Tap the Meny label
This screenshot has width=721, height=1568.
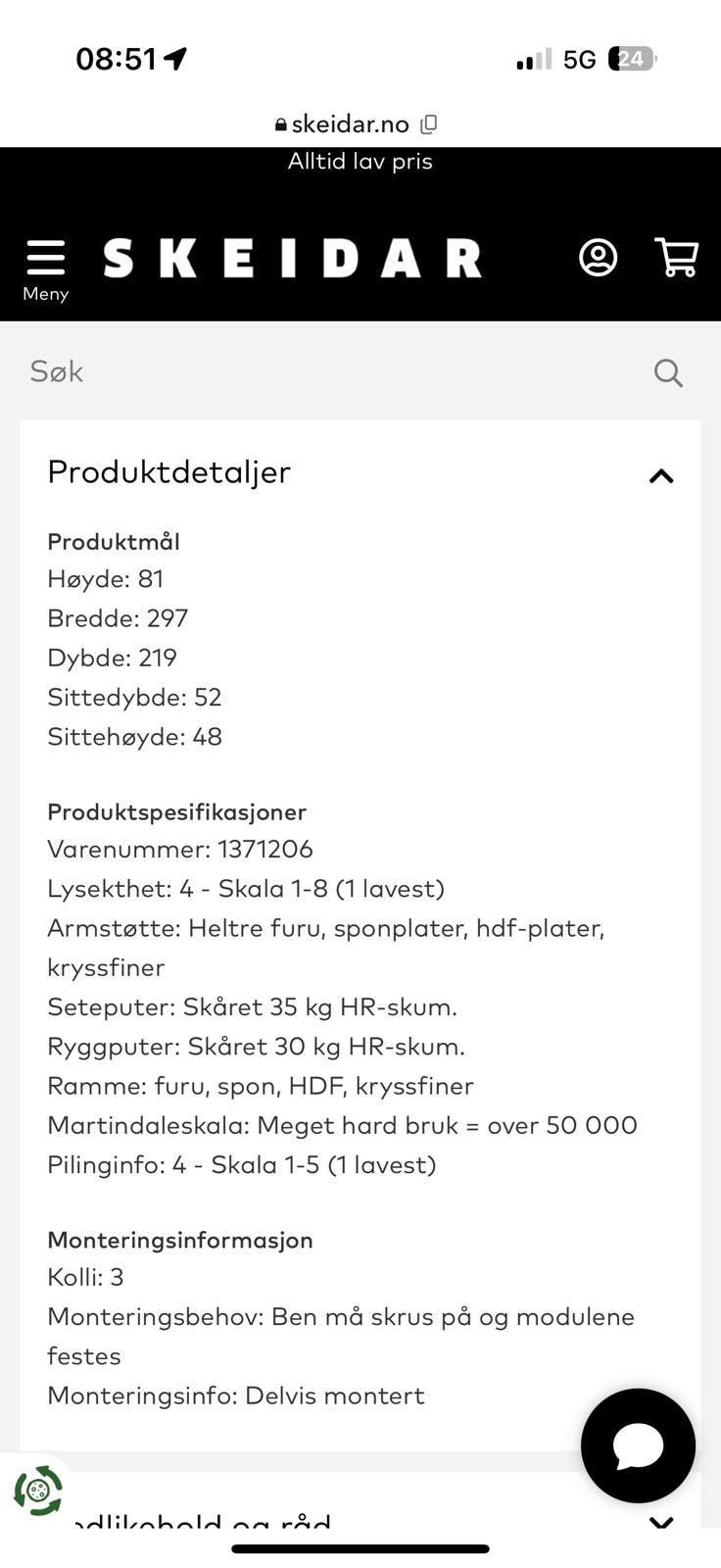(x=45, y=294)
